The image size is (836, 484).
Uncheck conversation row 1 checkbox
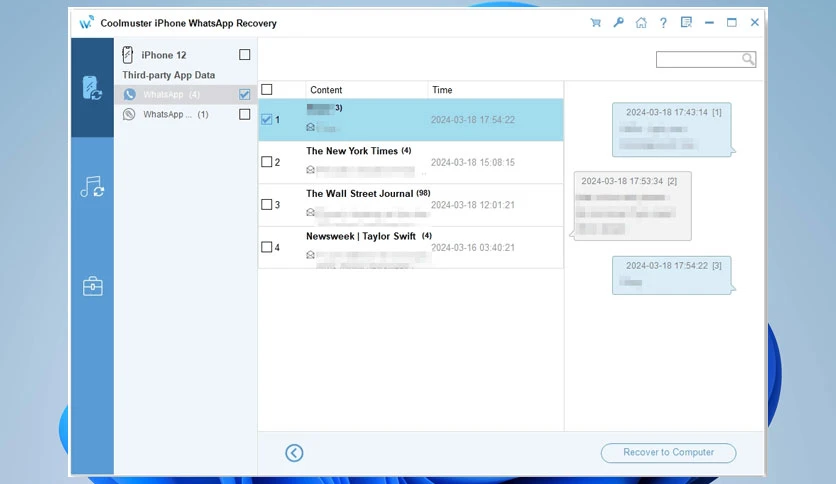pos(267,119)
